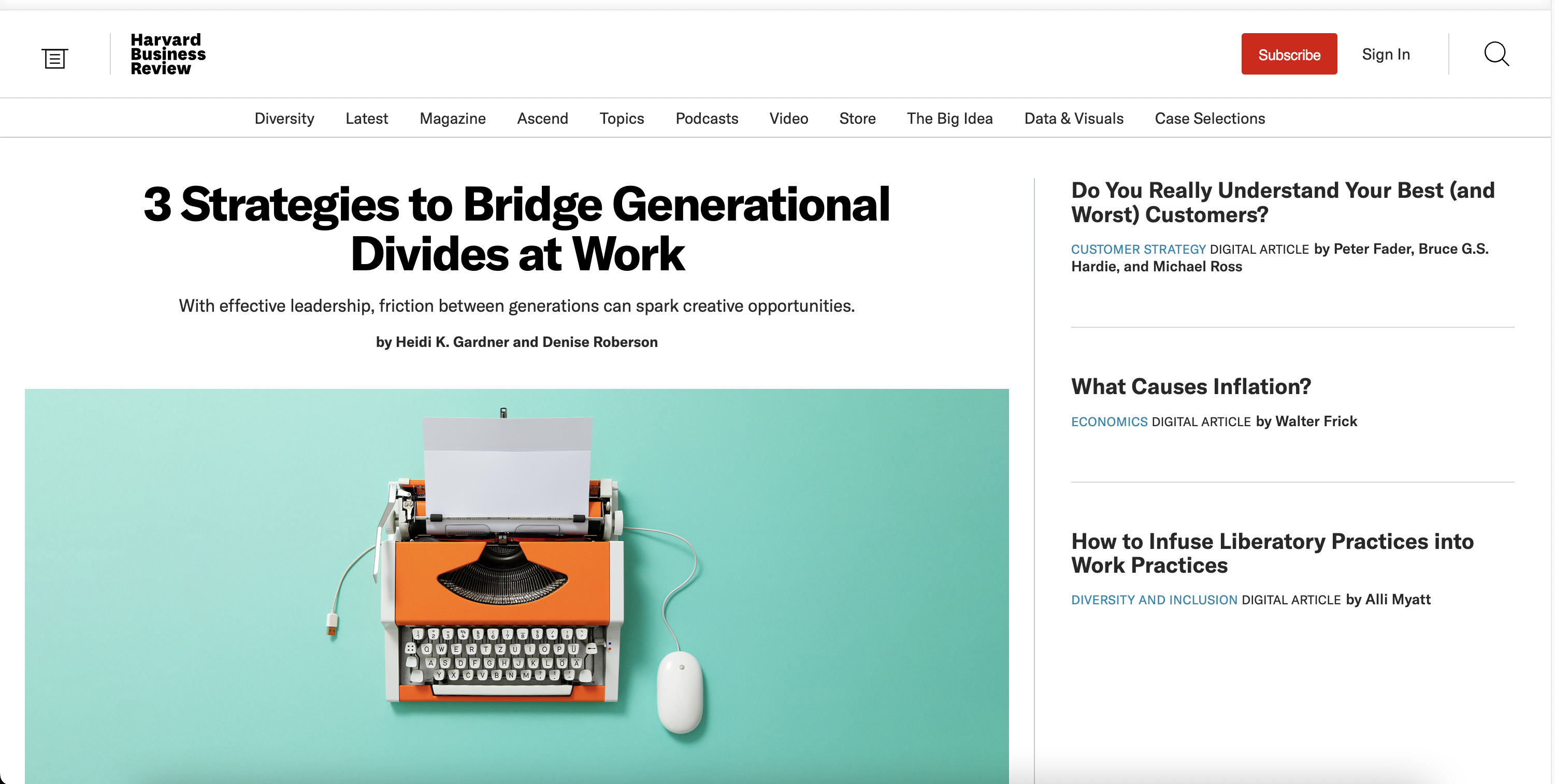Click the red Subscribe button

point(1289,54)
